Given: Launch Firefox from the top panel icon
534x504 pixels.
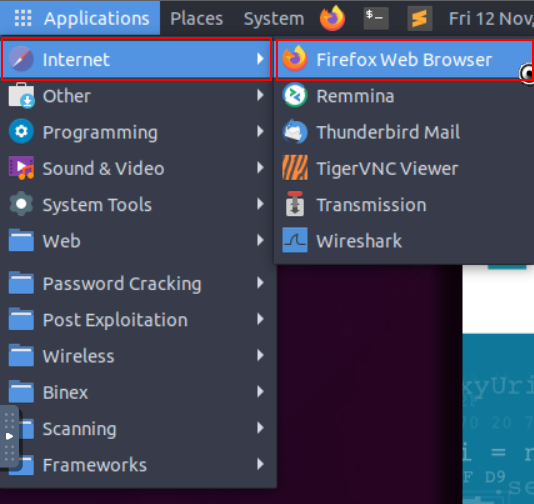Looking at the screenshot, I should 332,18.
